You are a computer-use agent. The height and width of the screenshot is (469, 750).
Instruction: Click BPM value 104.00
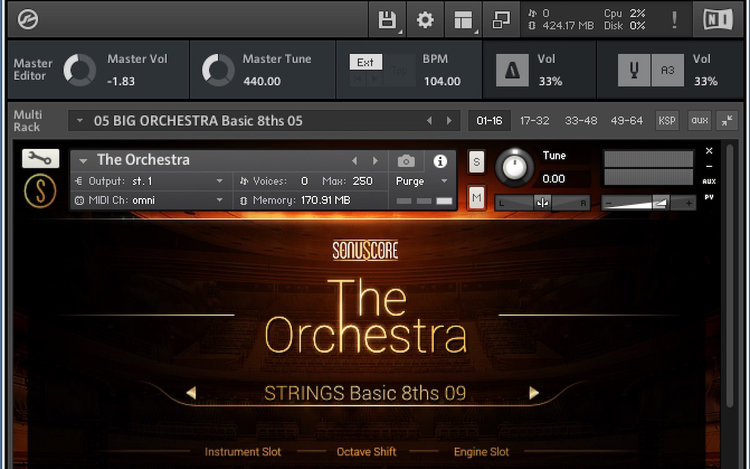point(442,81)
